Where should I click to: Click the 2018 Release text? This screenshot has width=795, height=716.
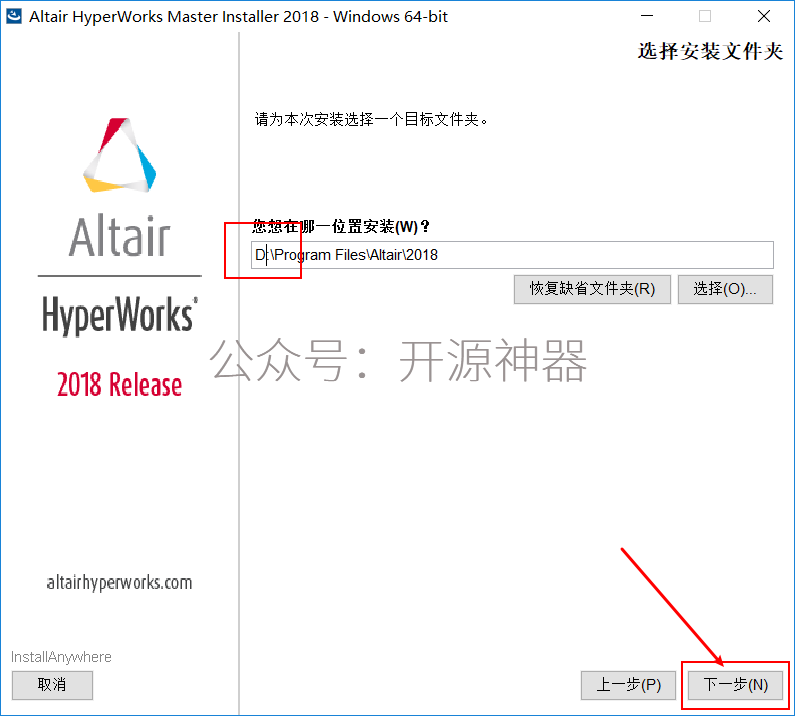tap(120, 384)
